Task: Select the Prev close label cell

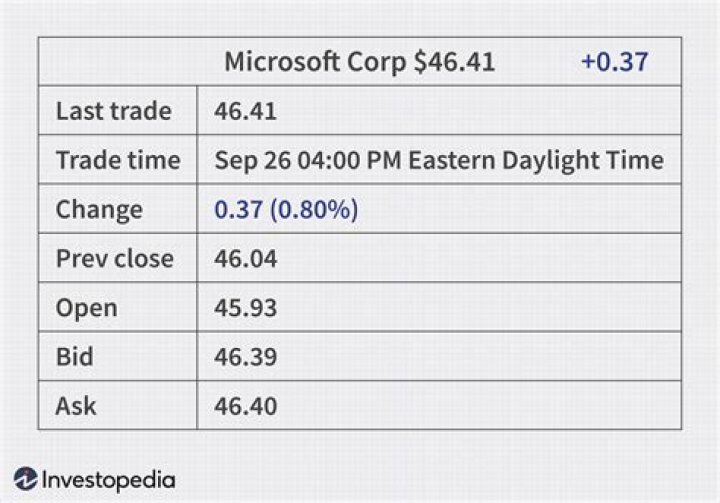Action: click(x=114, y=259)
